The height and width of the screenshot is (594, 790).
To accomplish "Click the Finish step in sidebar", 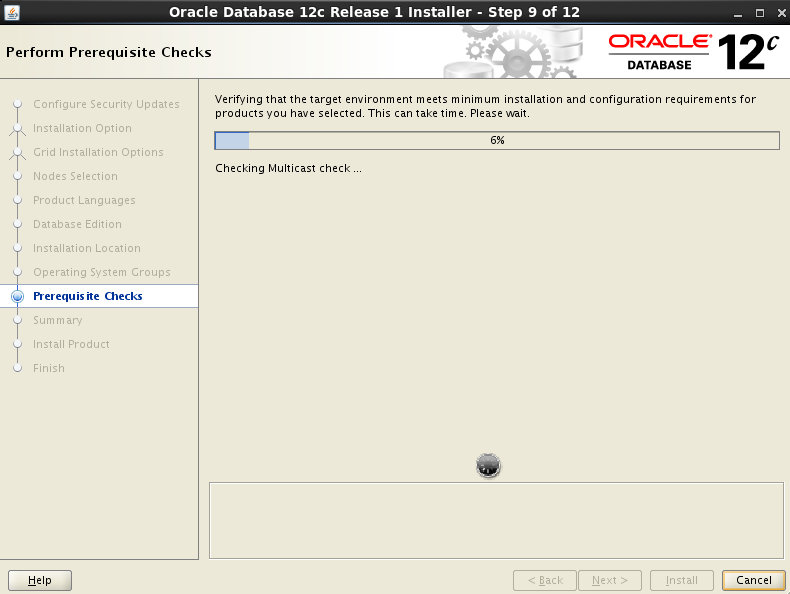I will pyautogui.click(x=49, y=368).
